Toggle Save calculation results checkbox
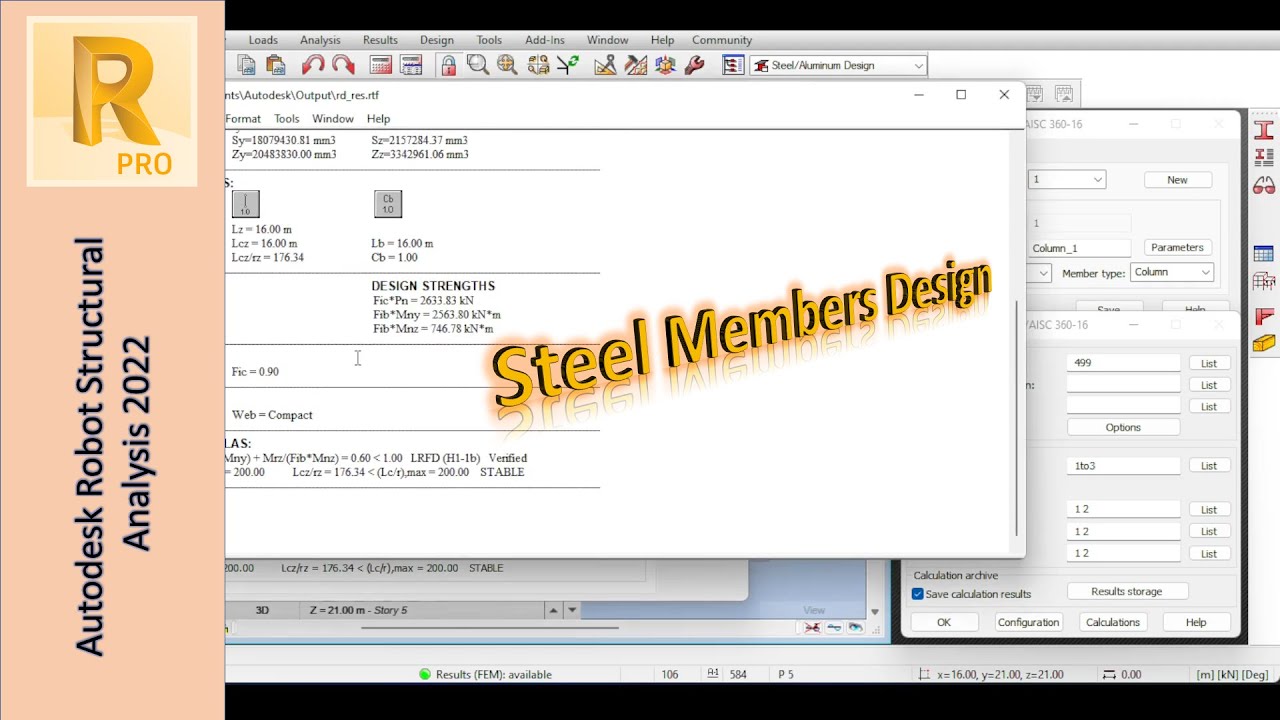The height and width of the screenshot is (720, 1280). tap(917, 594)
